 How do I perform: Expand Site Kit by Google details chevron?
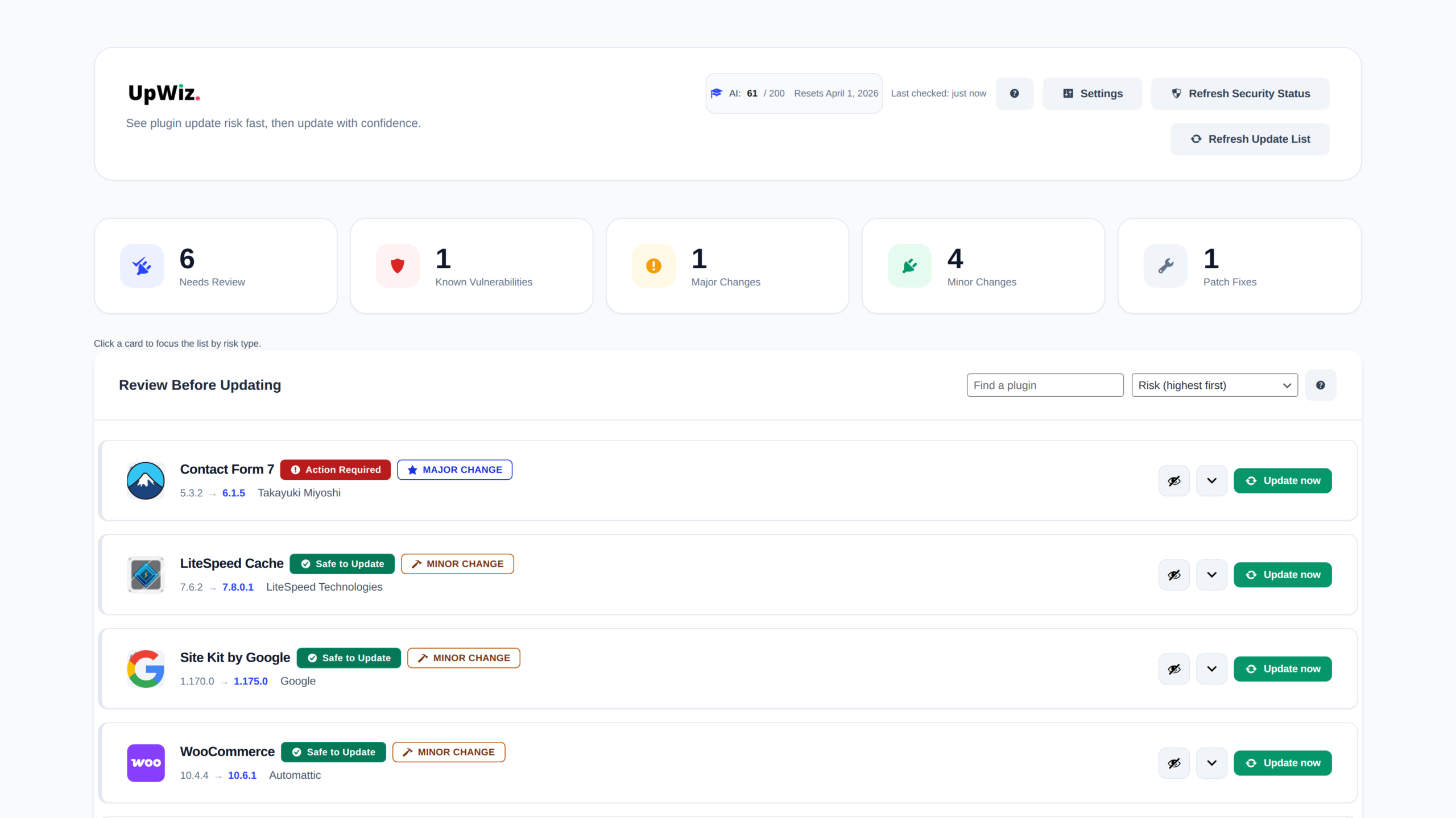tap(1211, 669)
